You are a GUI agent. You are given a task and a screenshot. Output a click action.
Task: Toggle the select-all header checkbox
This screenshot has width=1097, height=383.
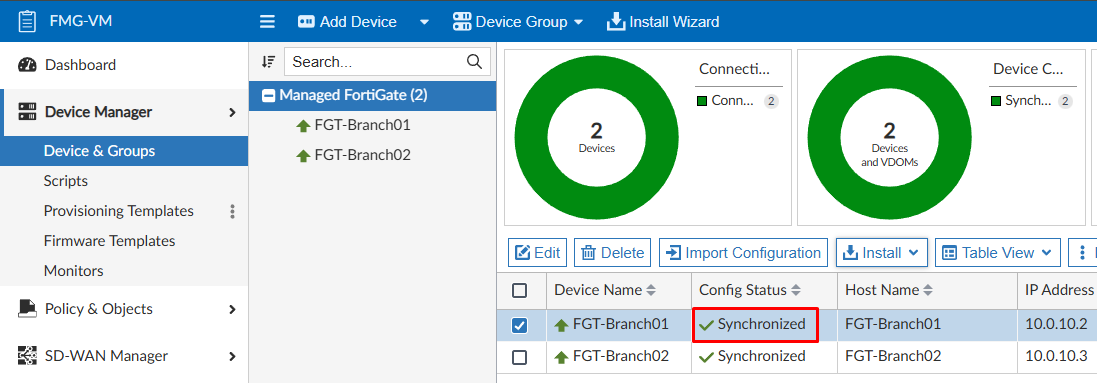520,291
